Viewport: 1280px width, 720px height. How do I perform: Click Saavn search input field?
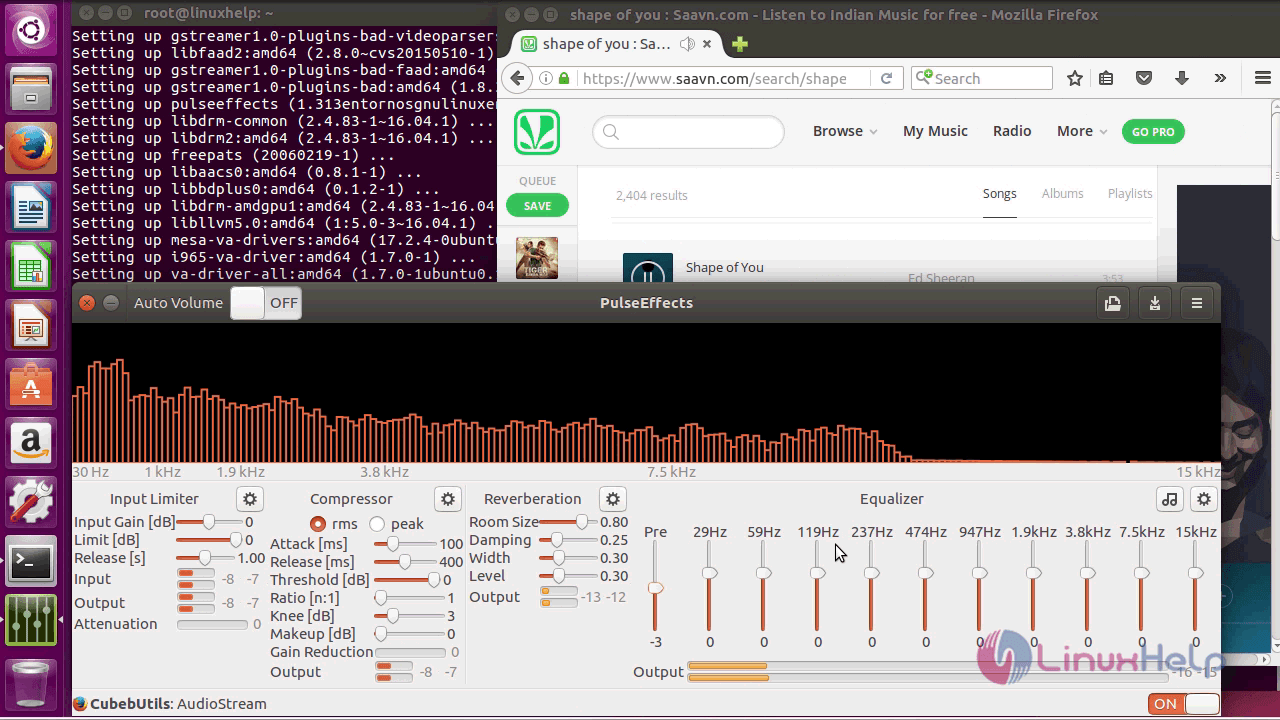point(688,131)
